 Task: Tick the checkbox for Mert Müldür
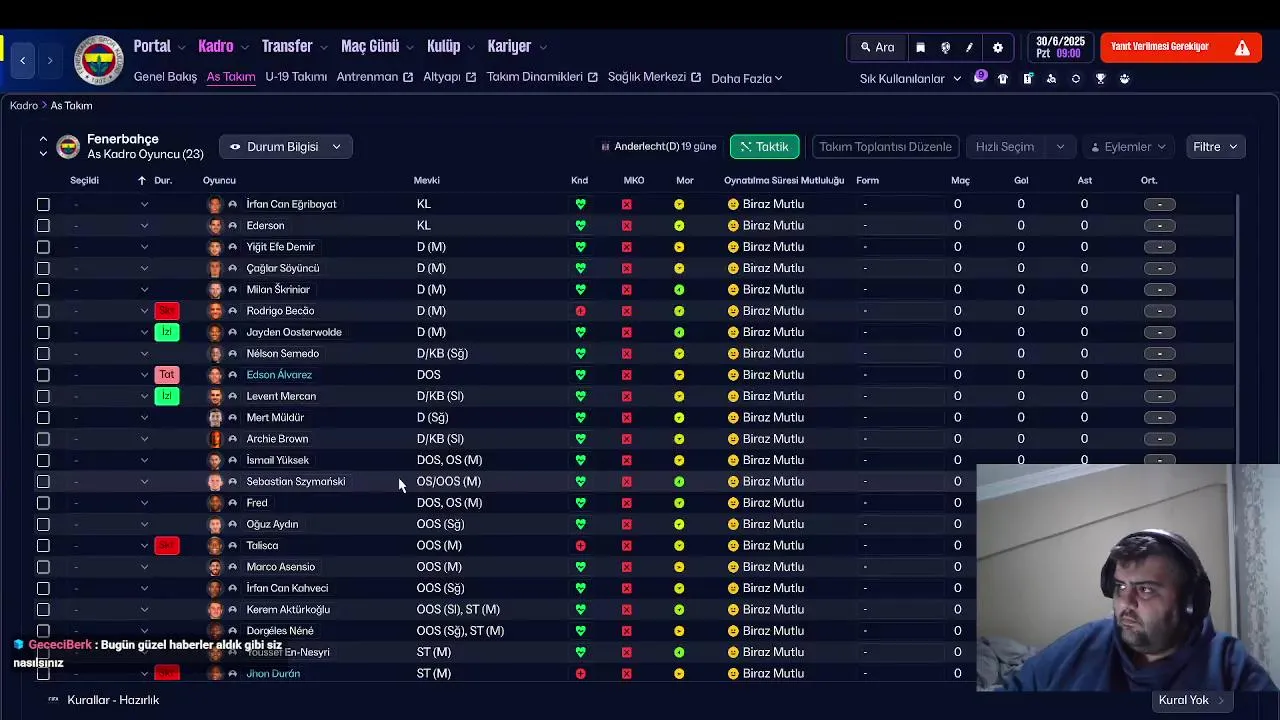click(x=43, y=417)
